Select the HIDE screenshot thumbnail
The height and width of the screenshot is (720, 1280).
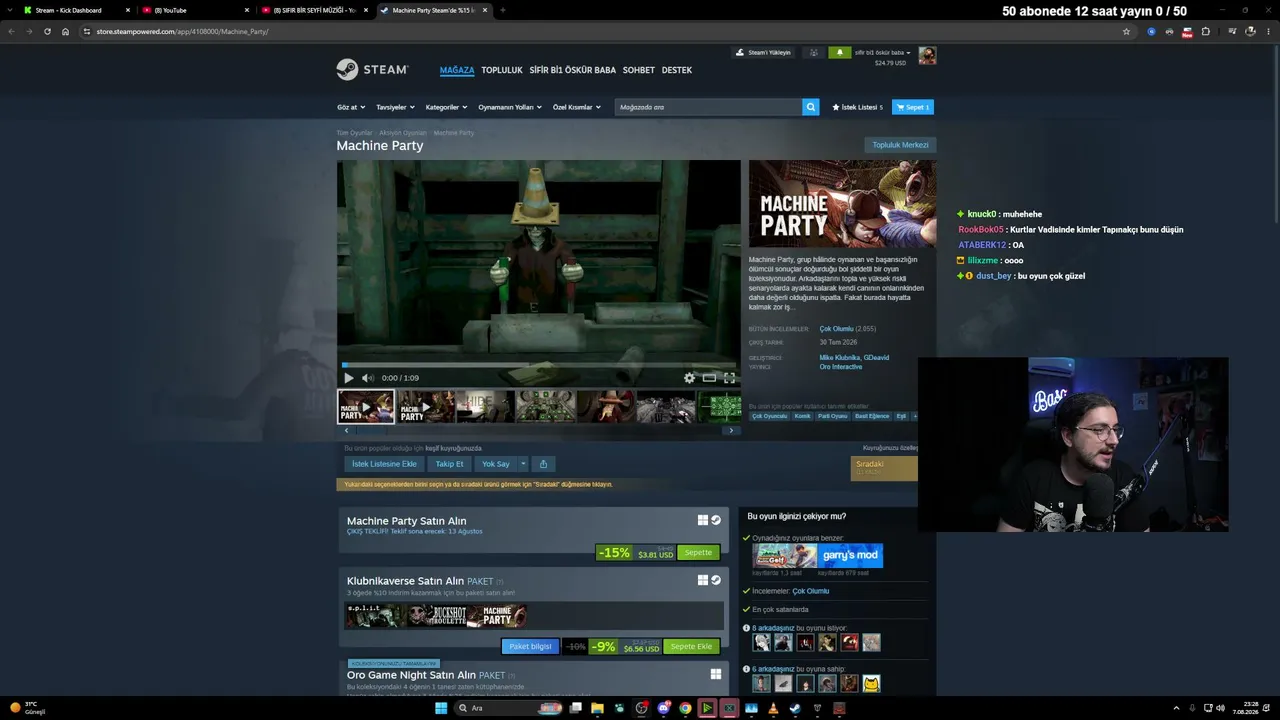tap(485, 407)
